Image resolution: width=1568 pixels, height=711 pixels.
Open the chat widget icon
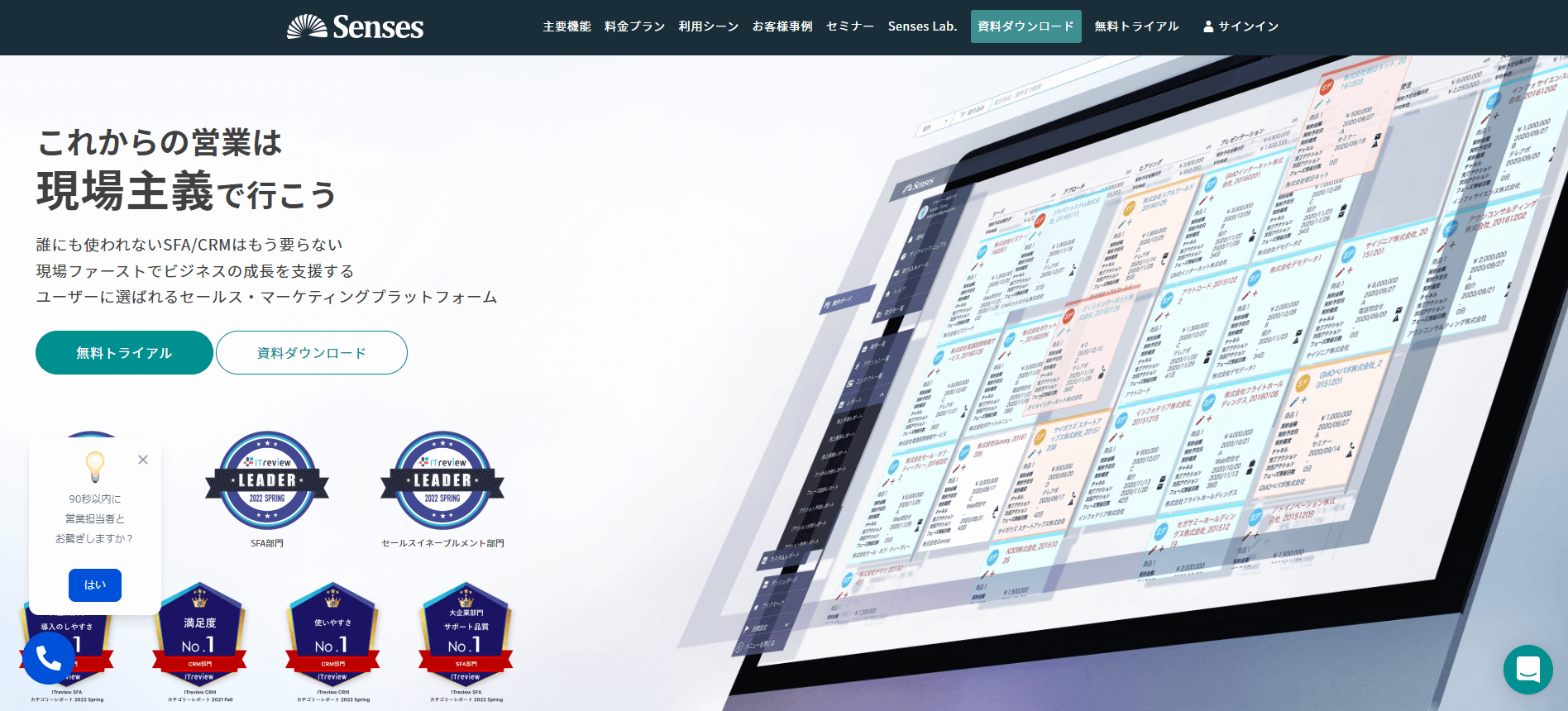1528,670
